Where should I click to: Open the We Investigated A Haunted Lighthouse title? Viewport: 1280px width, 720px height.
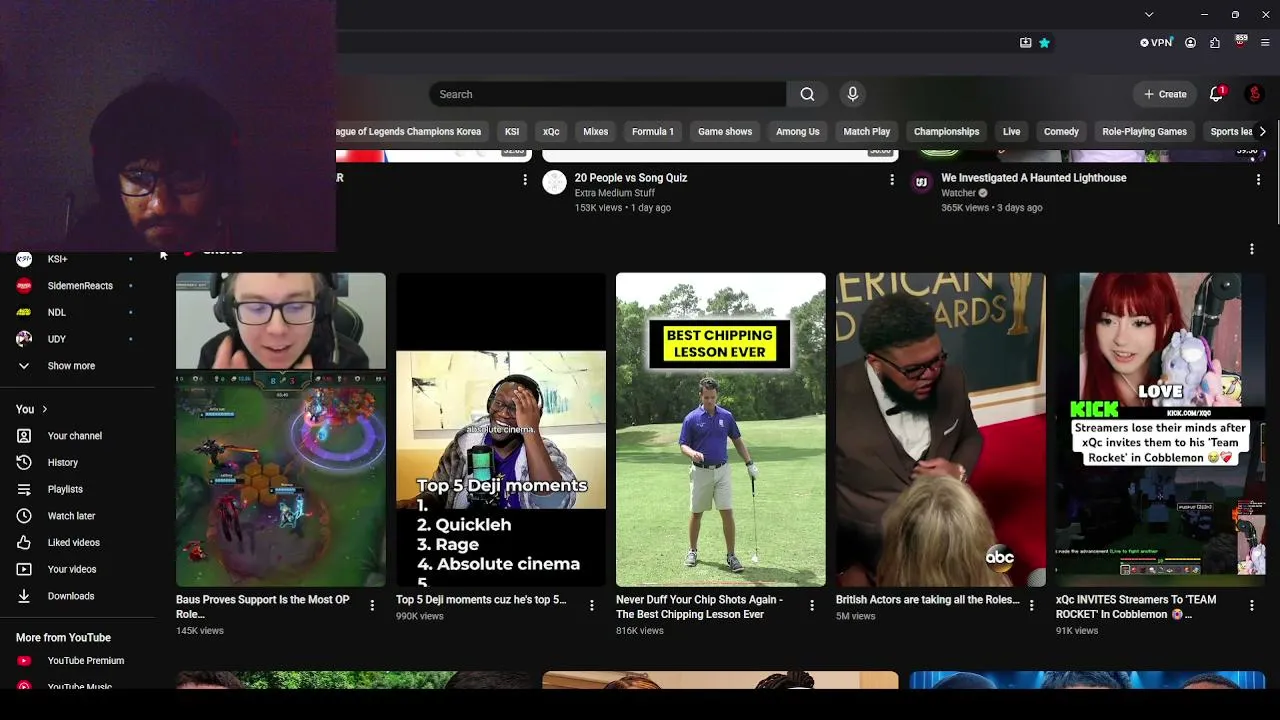(x=1034, y=178)
